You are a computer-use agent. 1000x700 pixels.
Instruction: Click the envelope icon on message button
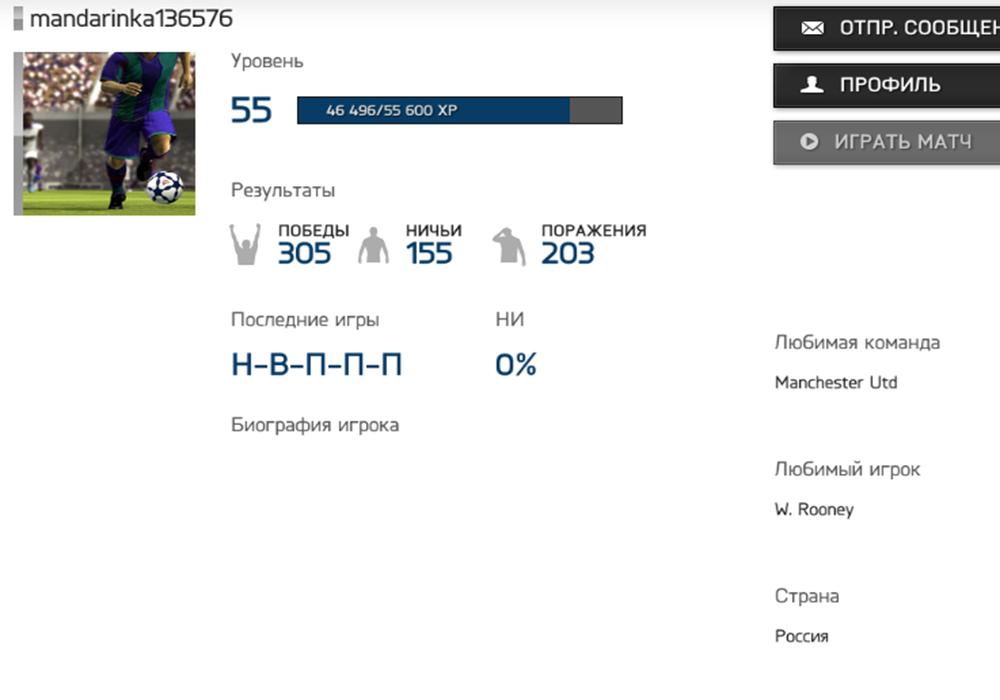click(x=812, y=28)
